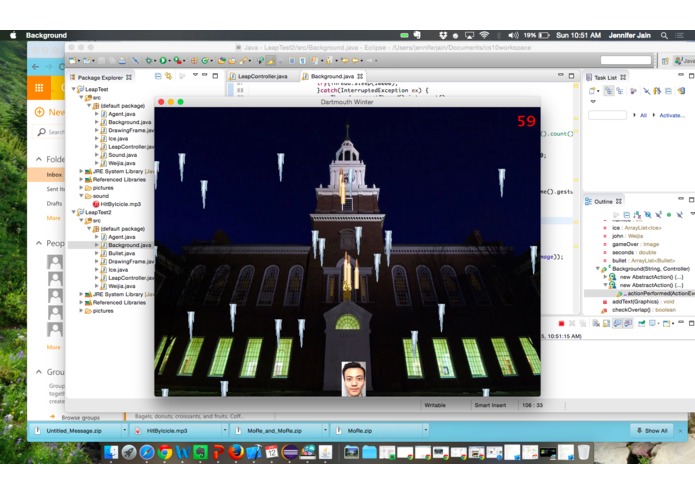This screenshot has height=494, width=695.
Task: Open Evernote elephant icon in the Dock
Action: (200, 452)
